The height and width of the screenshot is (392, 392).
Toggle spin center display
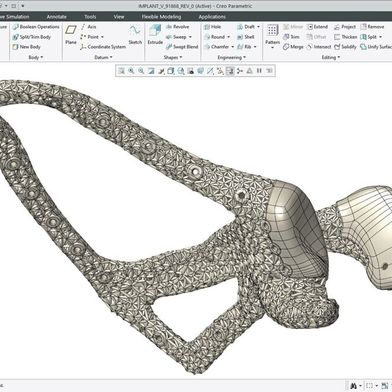(240, 71)
